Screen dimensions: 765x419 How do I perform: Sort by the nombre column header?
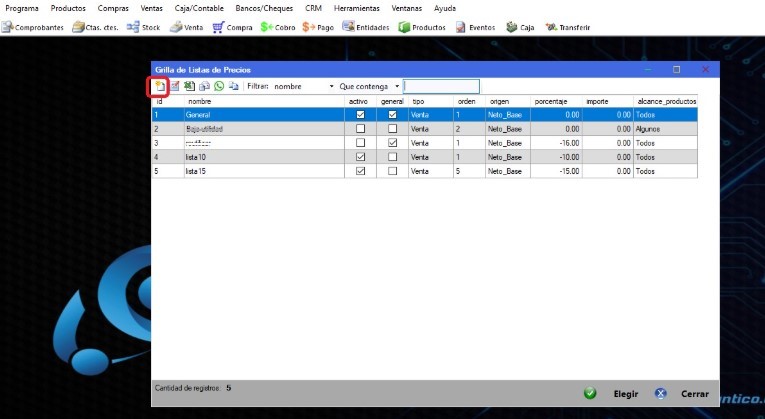[264, 101]
